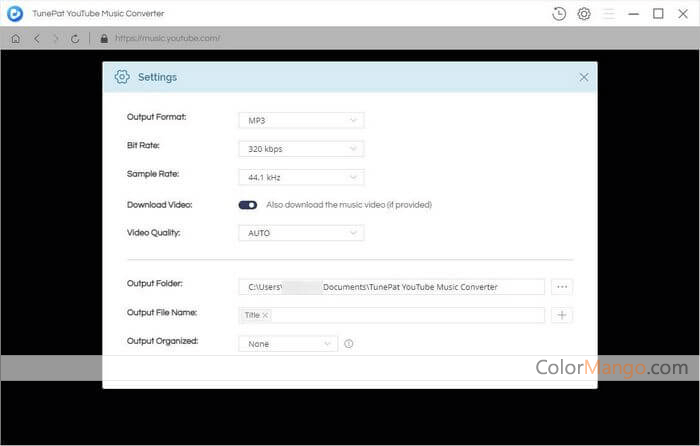
Task: Click the Output Folder path field
Action: (391, 287)
